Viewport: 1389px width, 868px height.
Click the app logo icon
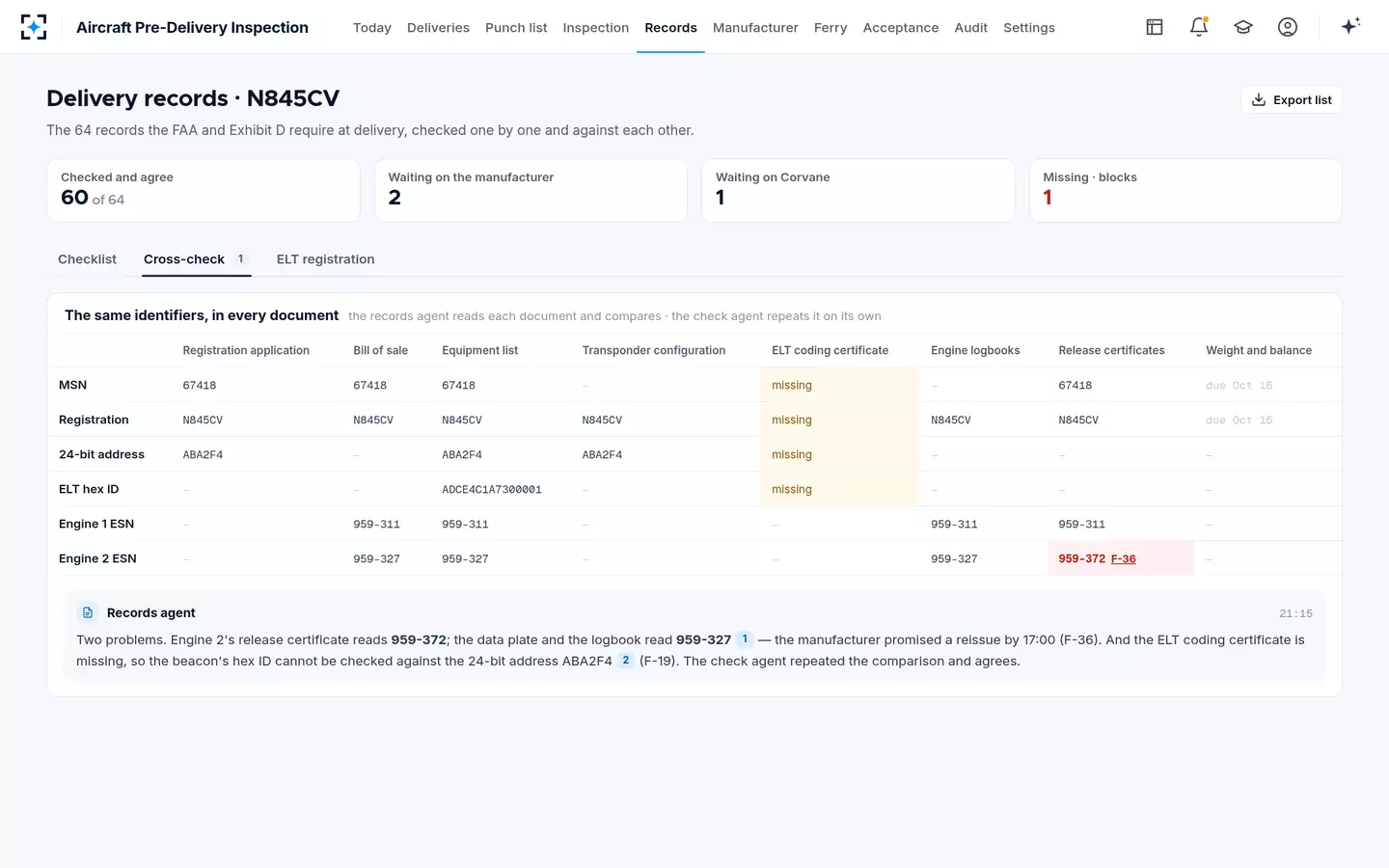(34, 27)
